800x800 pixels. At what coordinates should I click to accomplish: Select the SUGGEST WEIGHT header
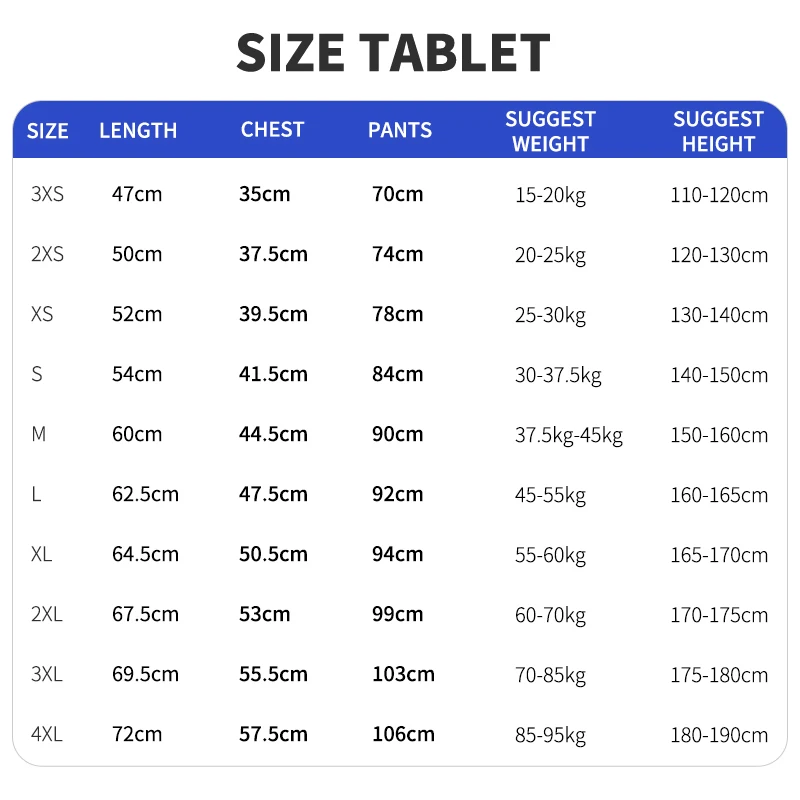(551, 132)
